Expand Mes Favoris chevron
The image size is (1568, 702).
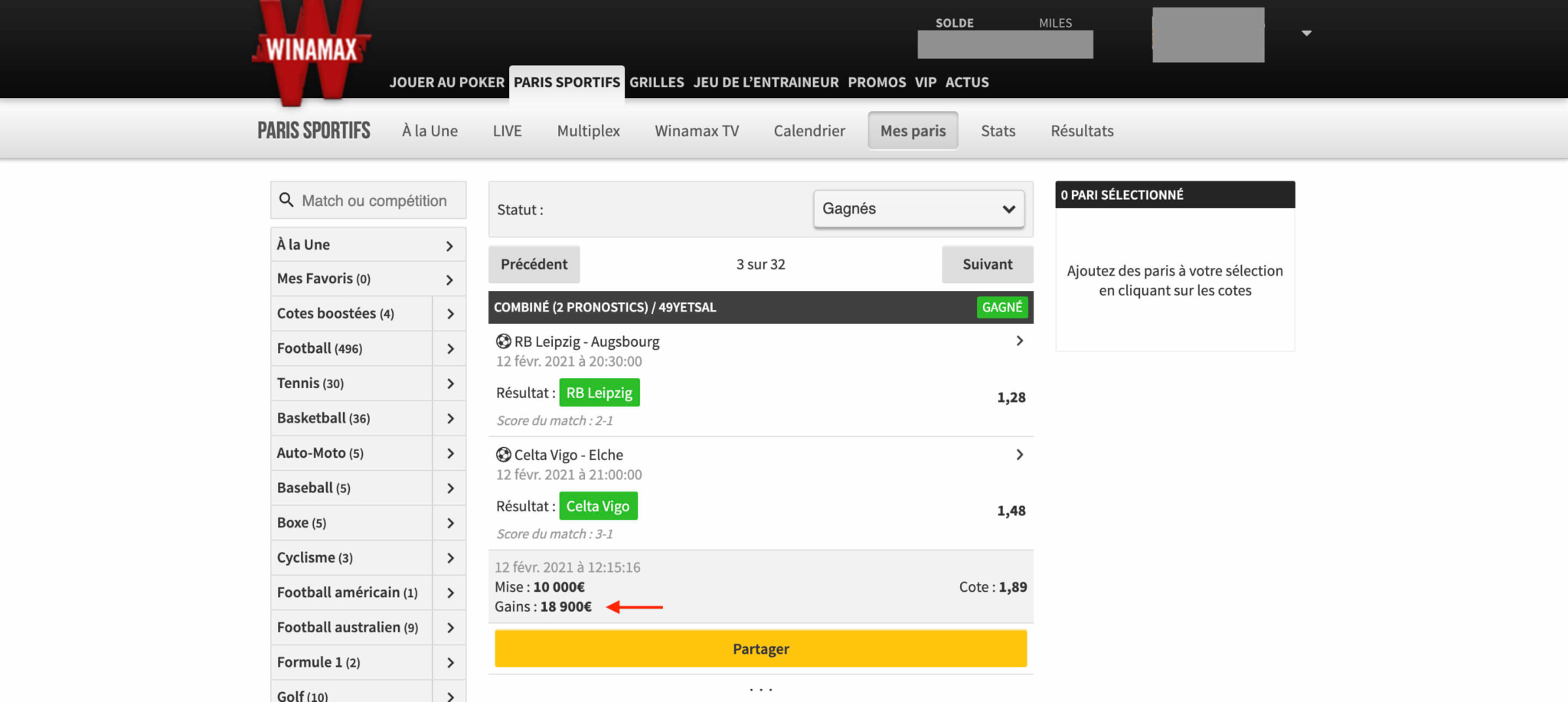(x=450, y=279)
